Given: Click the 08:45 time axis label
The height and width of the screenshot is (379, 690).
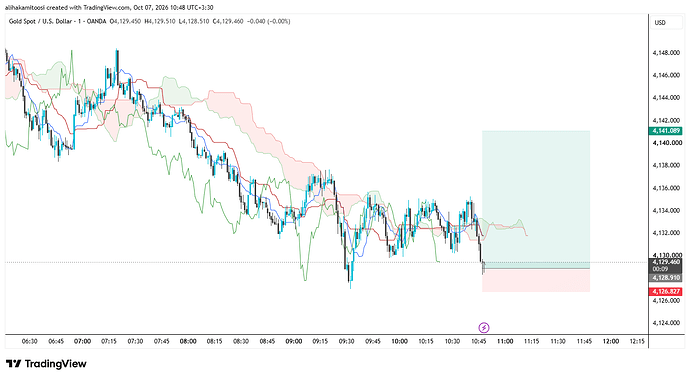Looking at the screenshot, I should (267, 341).
